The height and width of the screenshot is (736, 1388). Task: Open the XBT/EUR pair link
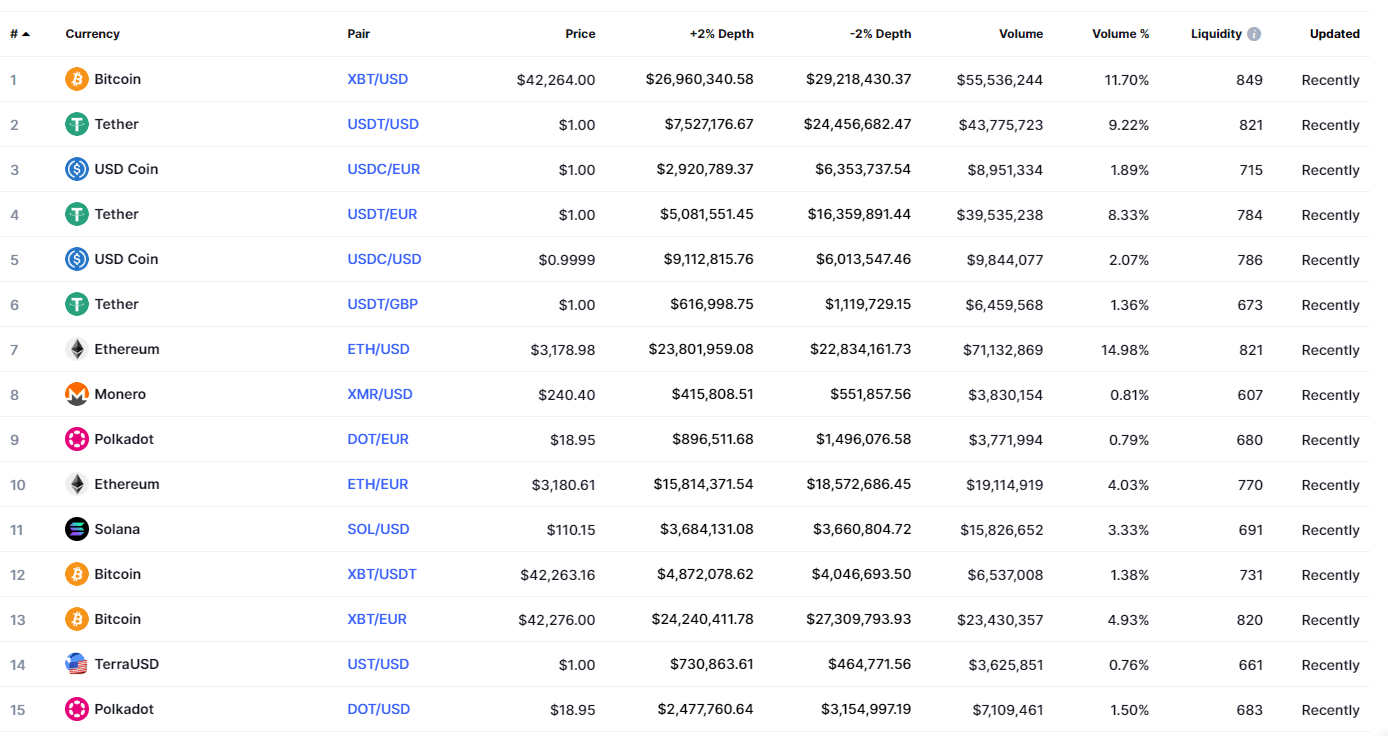377,619
